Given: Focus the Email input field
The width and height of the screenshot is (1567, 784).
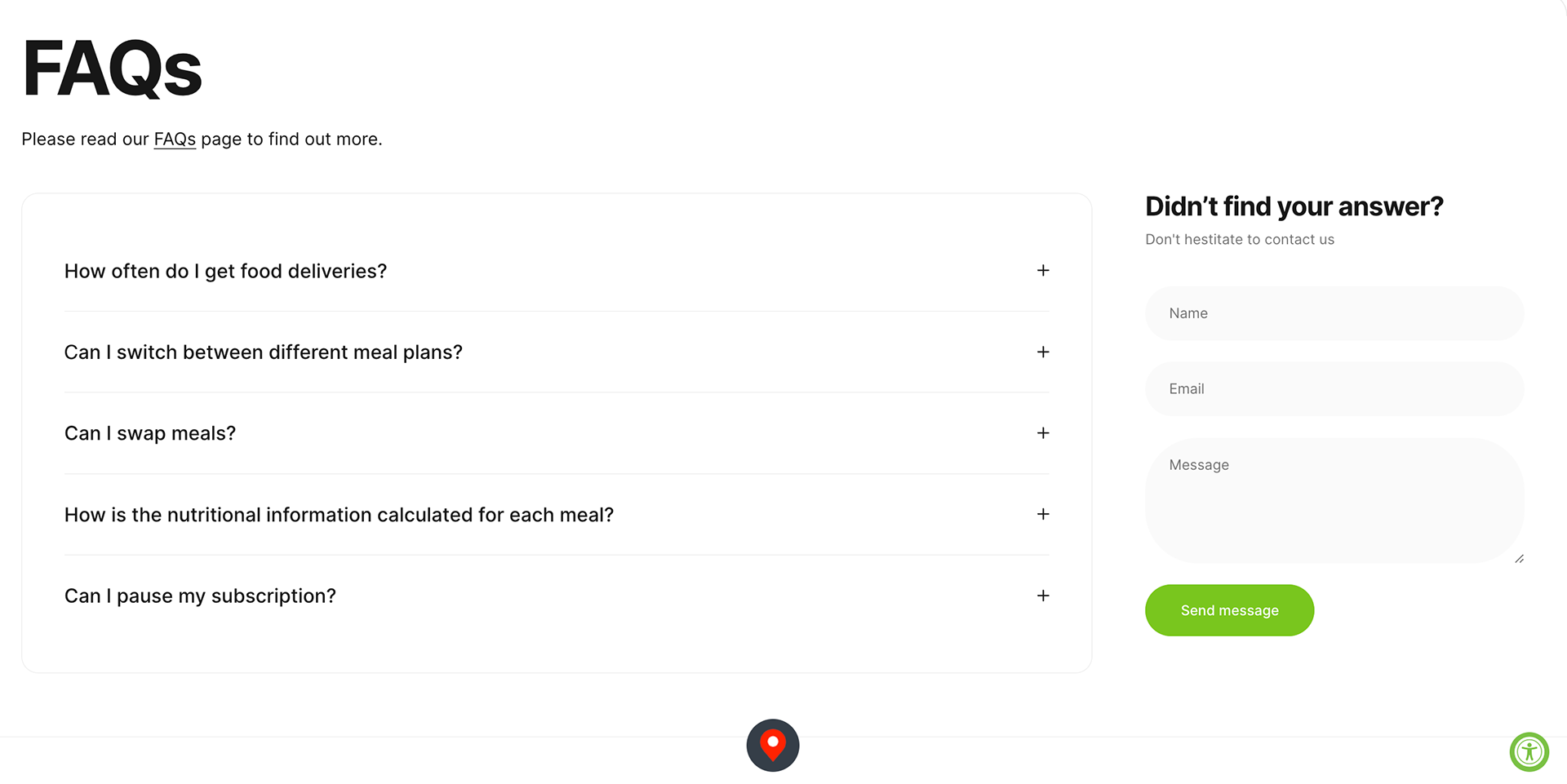Looking at the screenshot, I should point(1334,389).
